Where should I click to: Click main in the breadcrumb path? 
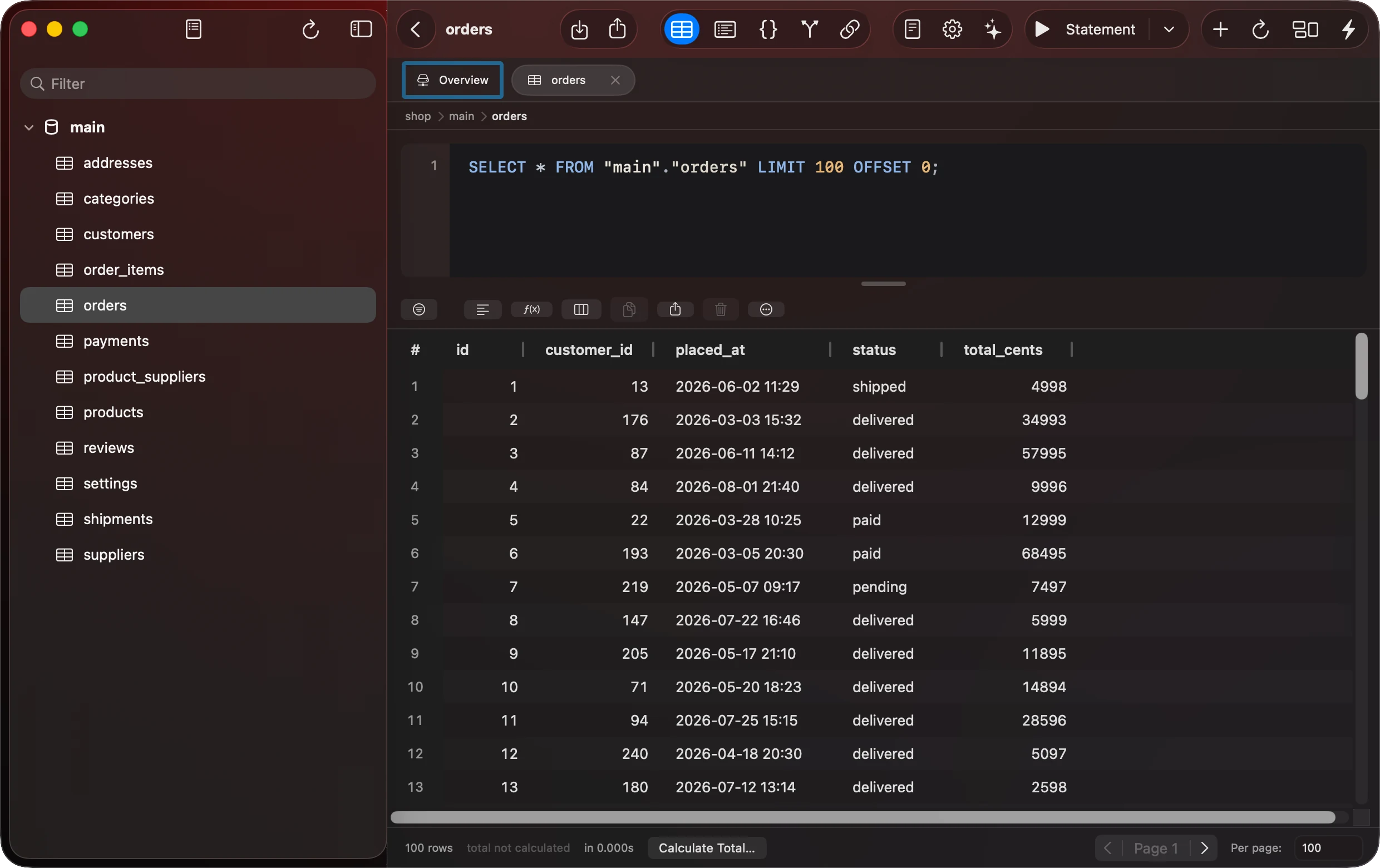(461, 116)
